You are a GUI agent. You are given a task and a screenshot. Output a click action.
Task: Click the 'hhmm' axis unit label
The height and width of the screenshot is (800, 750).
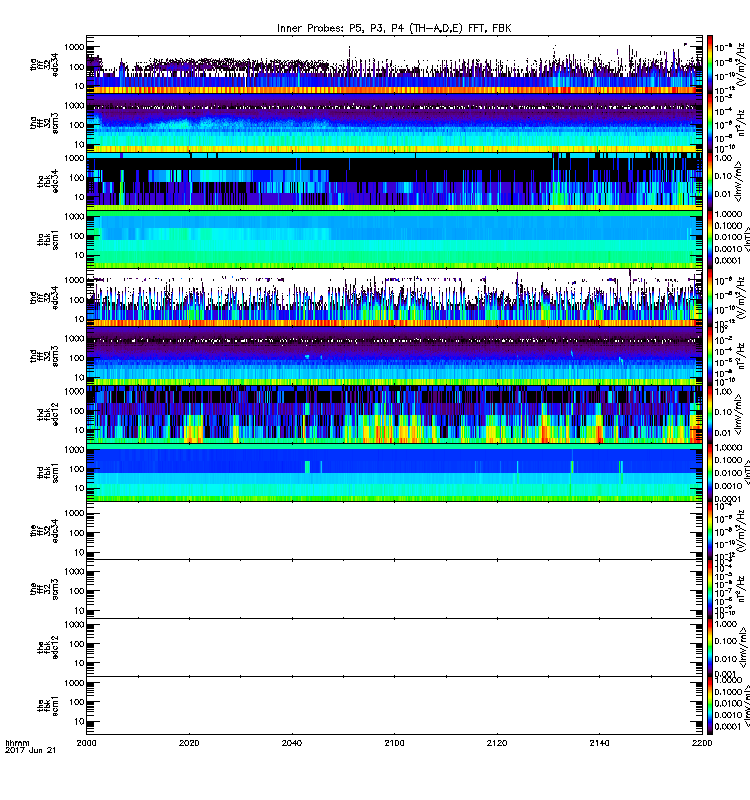click(18, 743)
